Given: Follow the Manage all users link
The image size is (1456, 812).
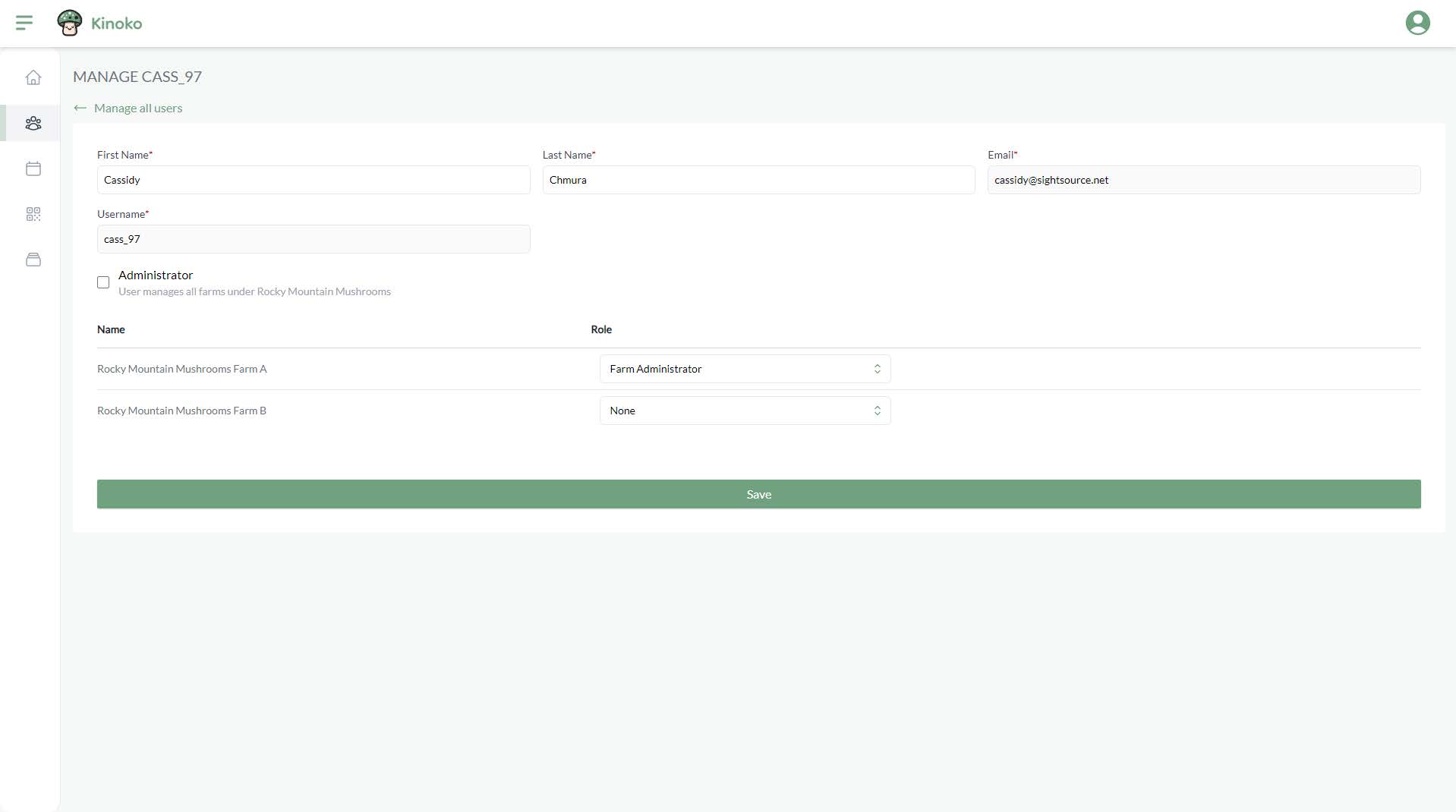Looking at the screenshot, I should click(137, 108).
